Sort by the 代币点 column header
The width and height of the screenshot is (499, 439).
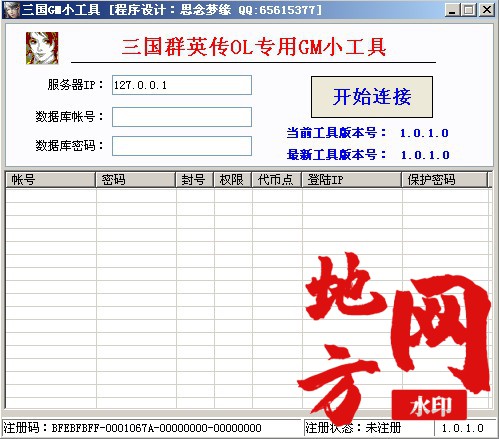click(277, 180)
